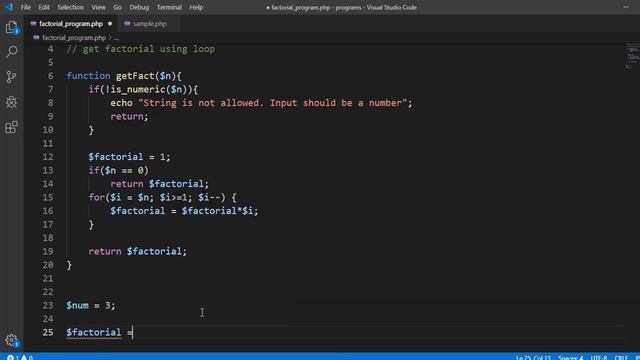Viewport: 640px width, 360px height.
Task: Click 'if($n == 0)' on line 13
Action: (x=118, y=170)
